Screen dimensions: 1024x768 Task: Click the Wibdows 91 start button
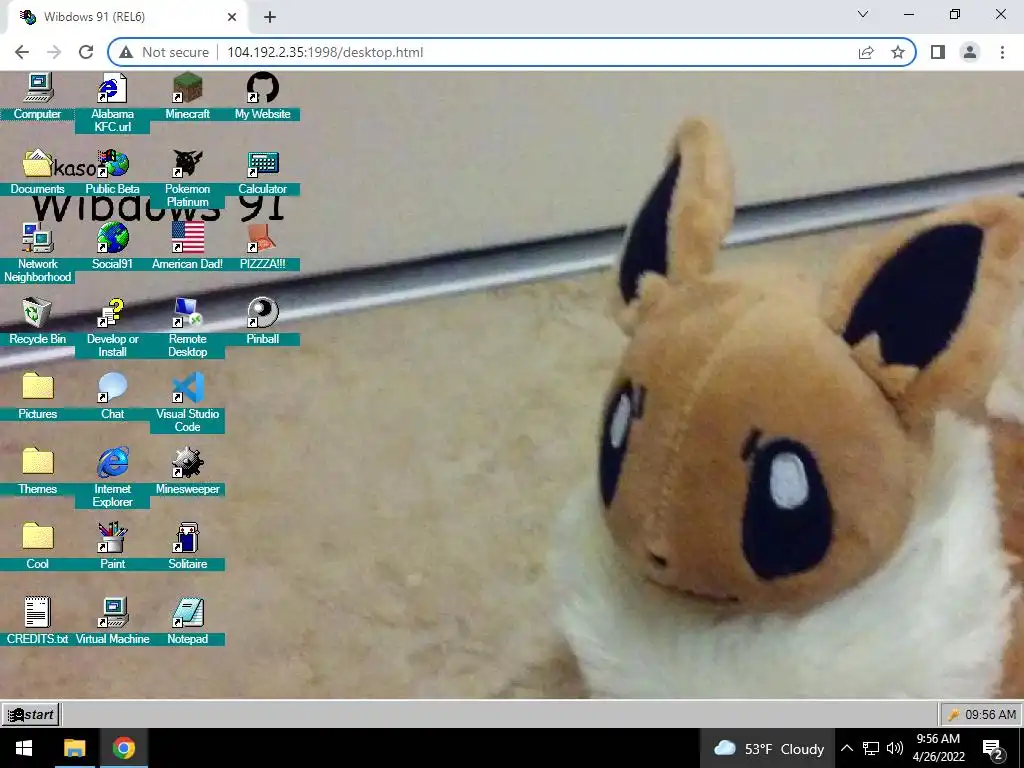coord(31,714)
